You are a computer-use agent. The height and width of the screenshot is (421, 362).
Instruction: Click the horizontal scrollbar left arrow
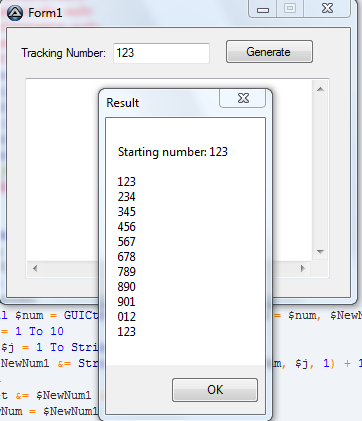click(x=35, y=268)
